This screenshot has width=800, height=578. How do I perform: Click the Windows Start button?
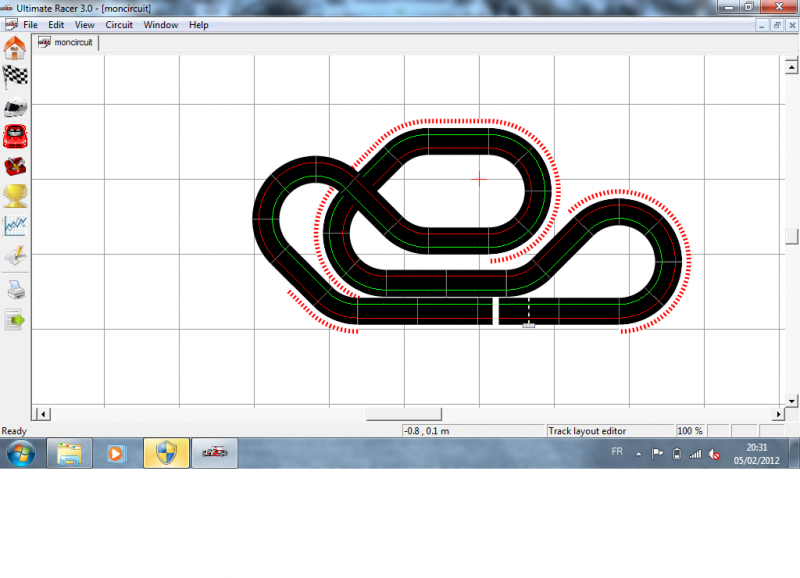(x=20, y=453)
